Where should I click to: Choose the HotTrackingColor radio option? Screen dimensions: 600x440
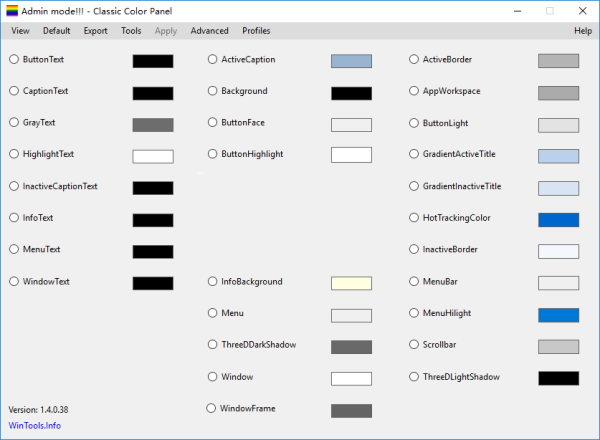coord(415,218)
